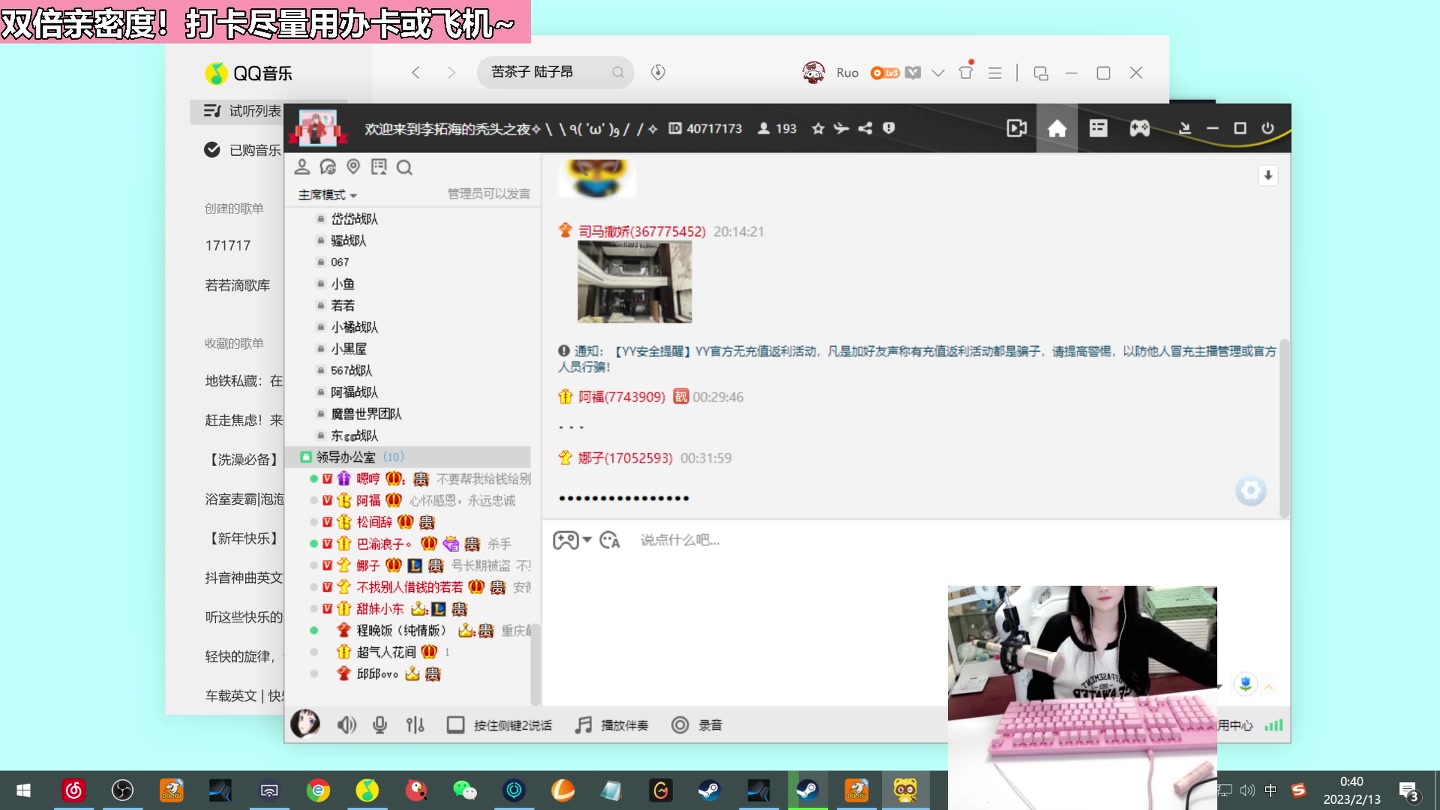This screenshot has height=810, width=1440.
Task: Expand the Ruo account dropdown arrow
Action: click(938, 72)
